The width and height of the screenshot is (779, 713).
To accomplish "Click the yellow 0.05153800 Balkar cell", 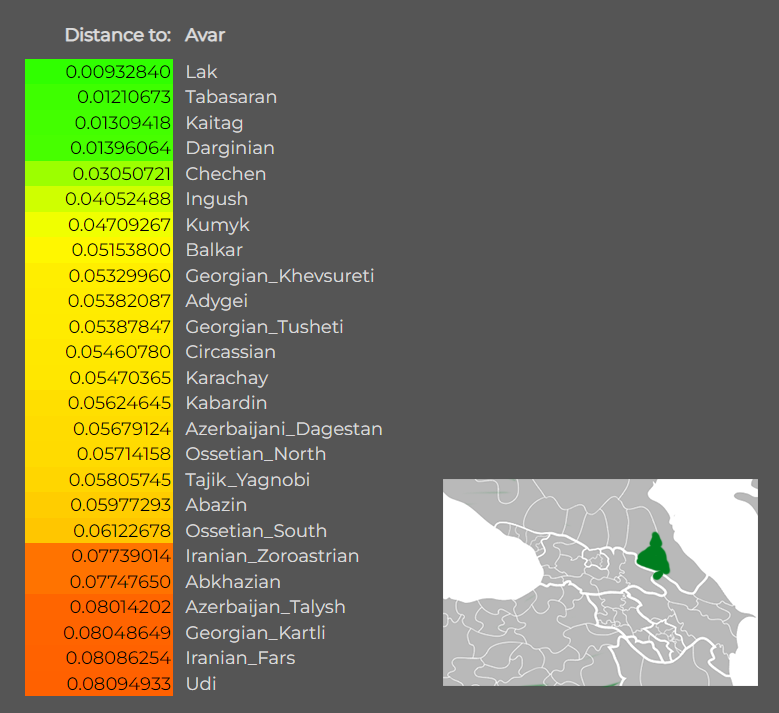I will [99, 250].
